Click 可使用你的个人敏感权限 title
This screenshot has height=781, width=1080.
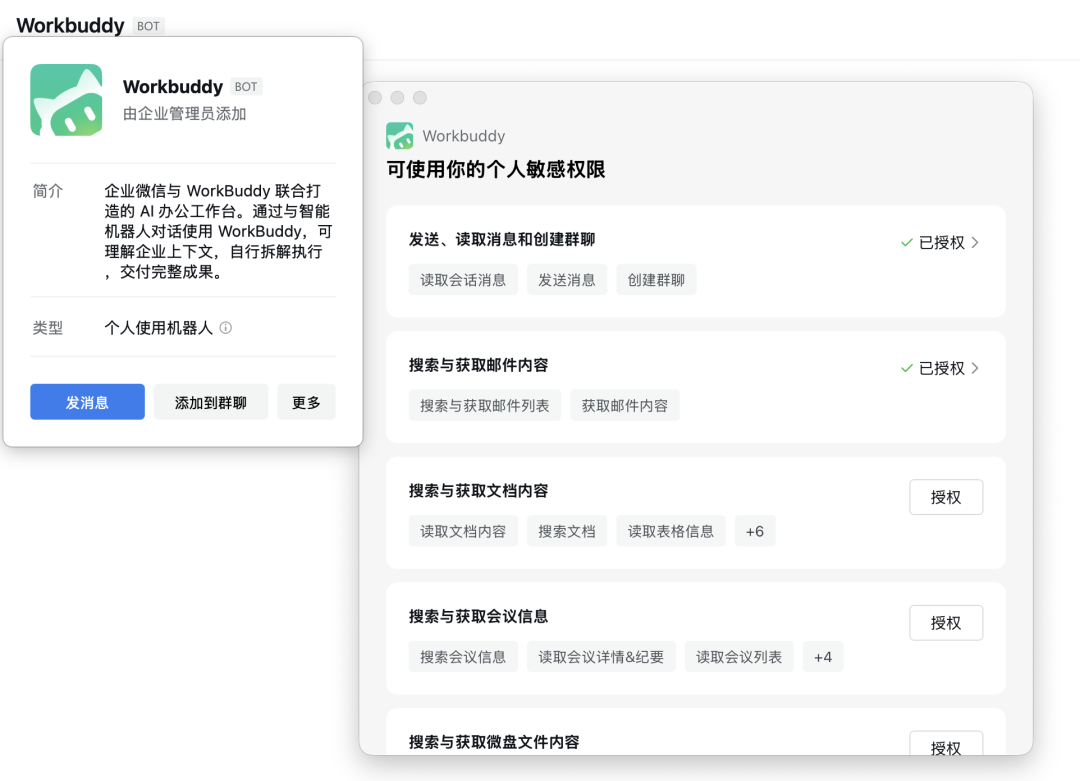pos(496,169)
